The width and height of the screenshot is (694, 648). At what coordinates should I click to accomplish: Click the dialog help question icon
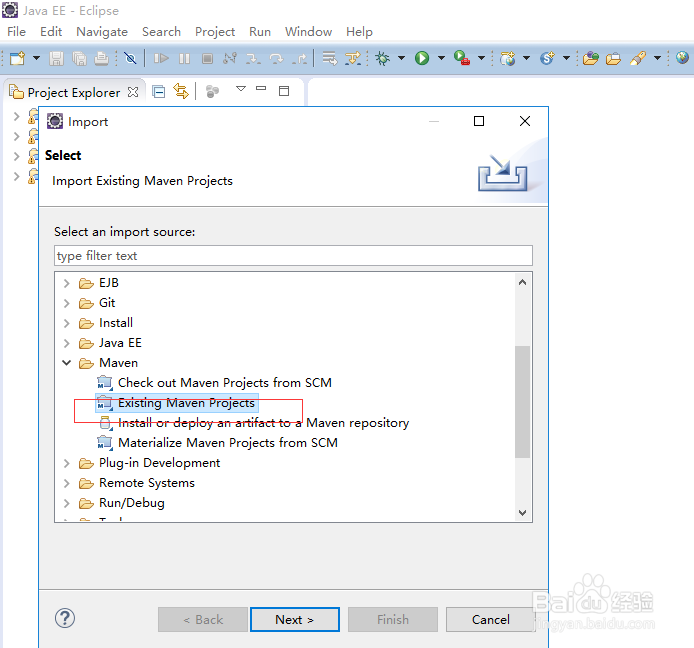pyautogui.click(x=65, y=618)
